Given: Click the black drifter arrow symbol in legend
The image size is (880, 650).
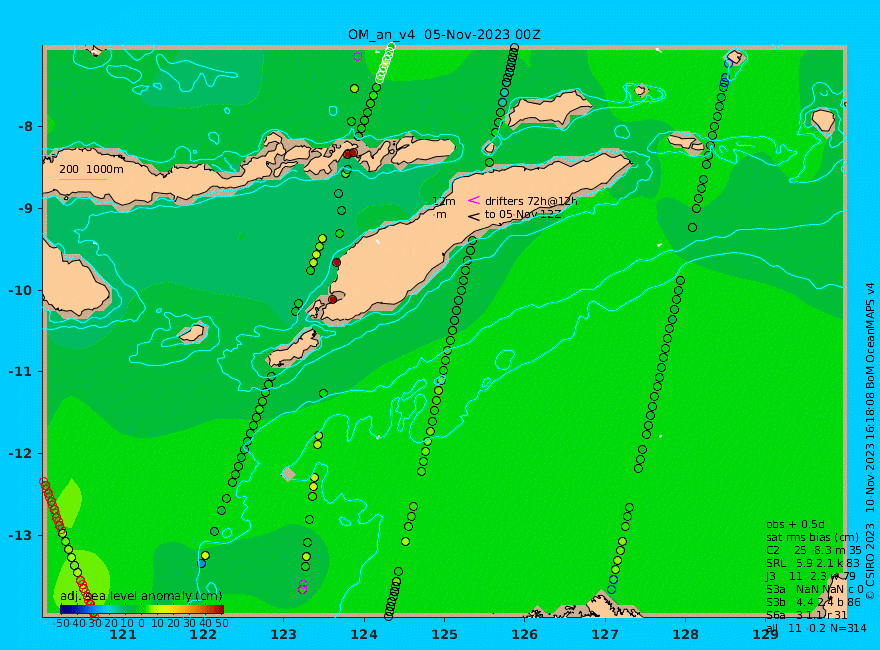Looking at the screenshot, I should point(474,216).
